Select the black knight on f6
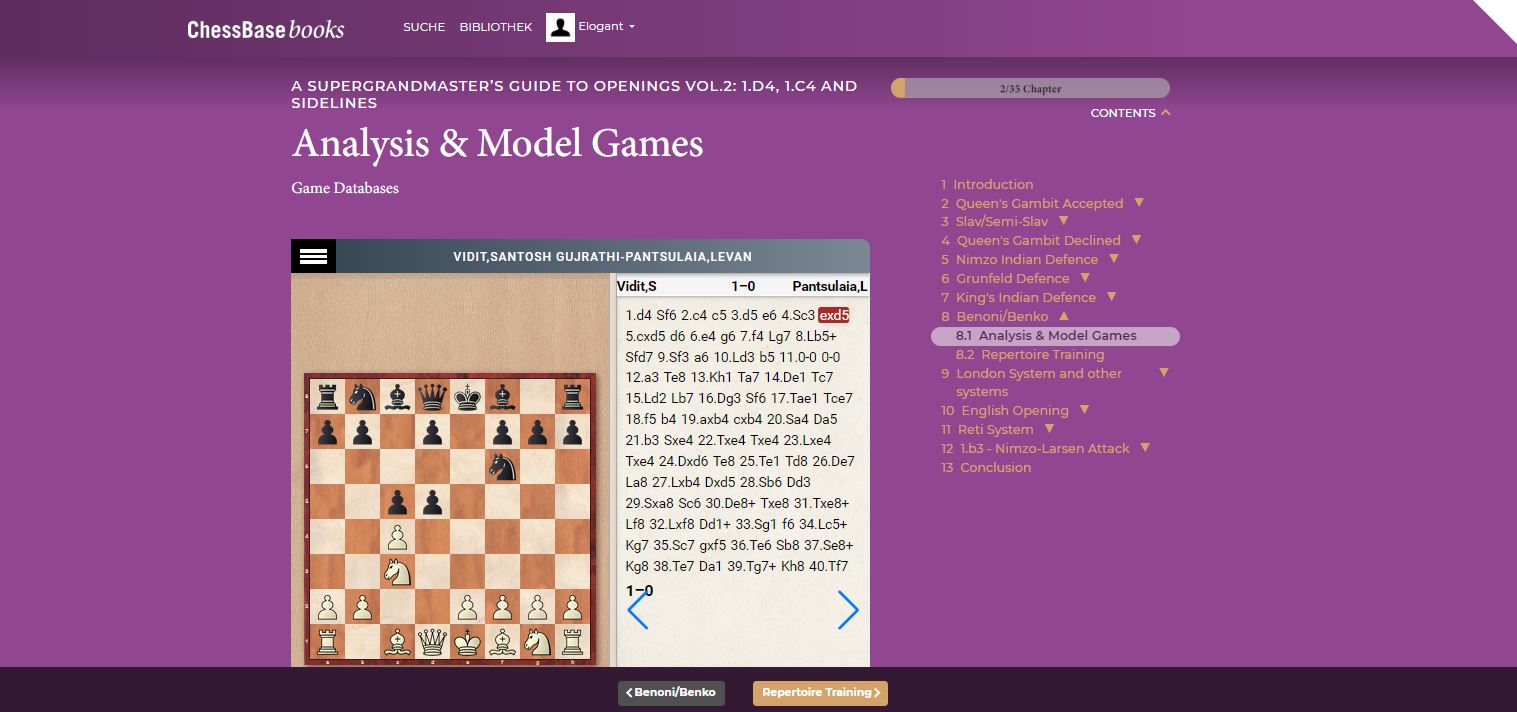This screenshot has width=1517, height=712. click(503, 467)
